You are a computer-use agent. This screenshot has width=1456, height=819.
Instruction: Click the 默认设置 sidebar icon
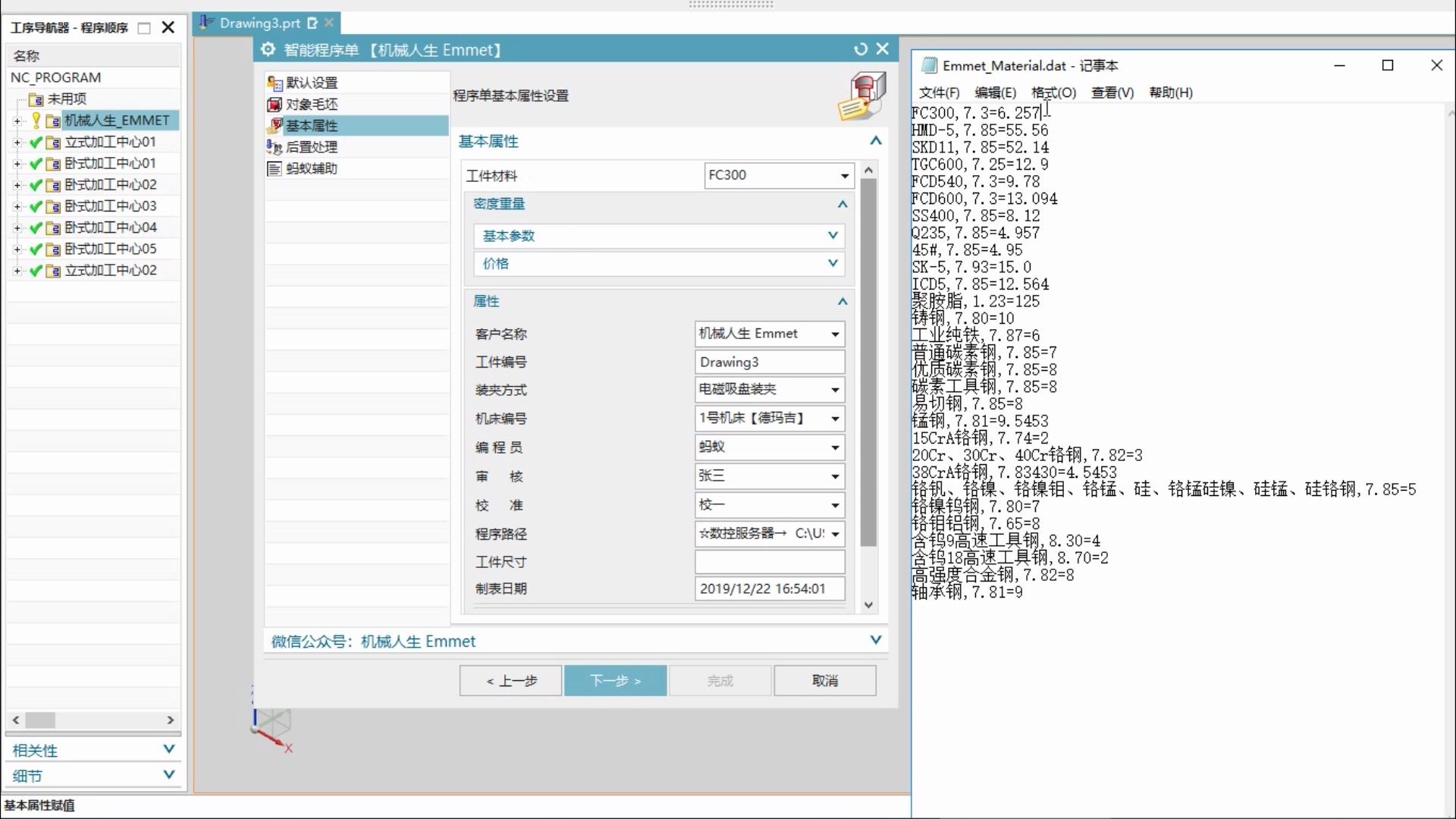coord(275,83)
